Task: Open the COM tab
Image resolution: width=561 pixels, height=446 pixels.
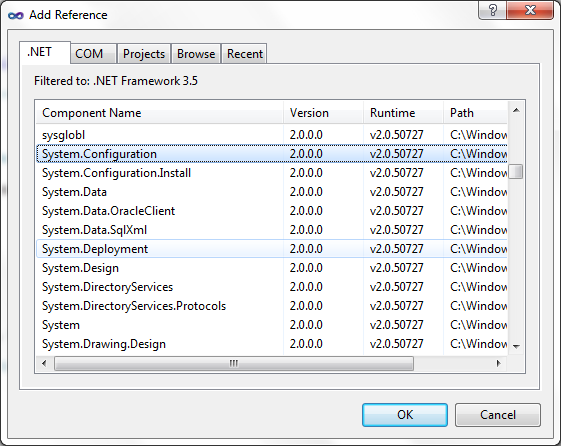Action: tap(93, 54)
